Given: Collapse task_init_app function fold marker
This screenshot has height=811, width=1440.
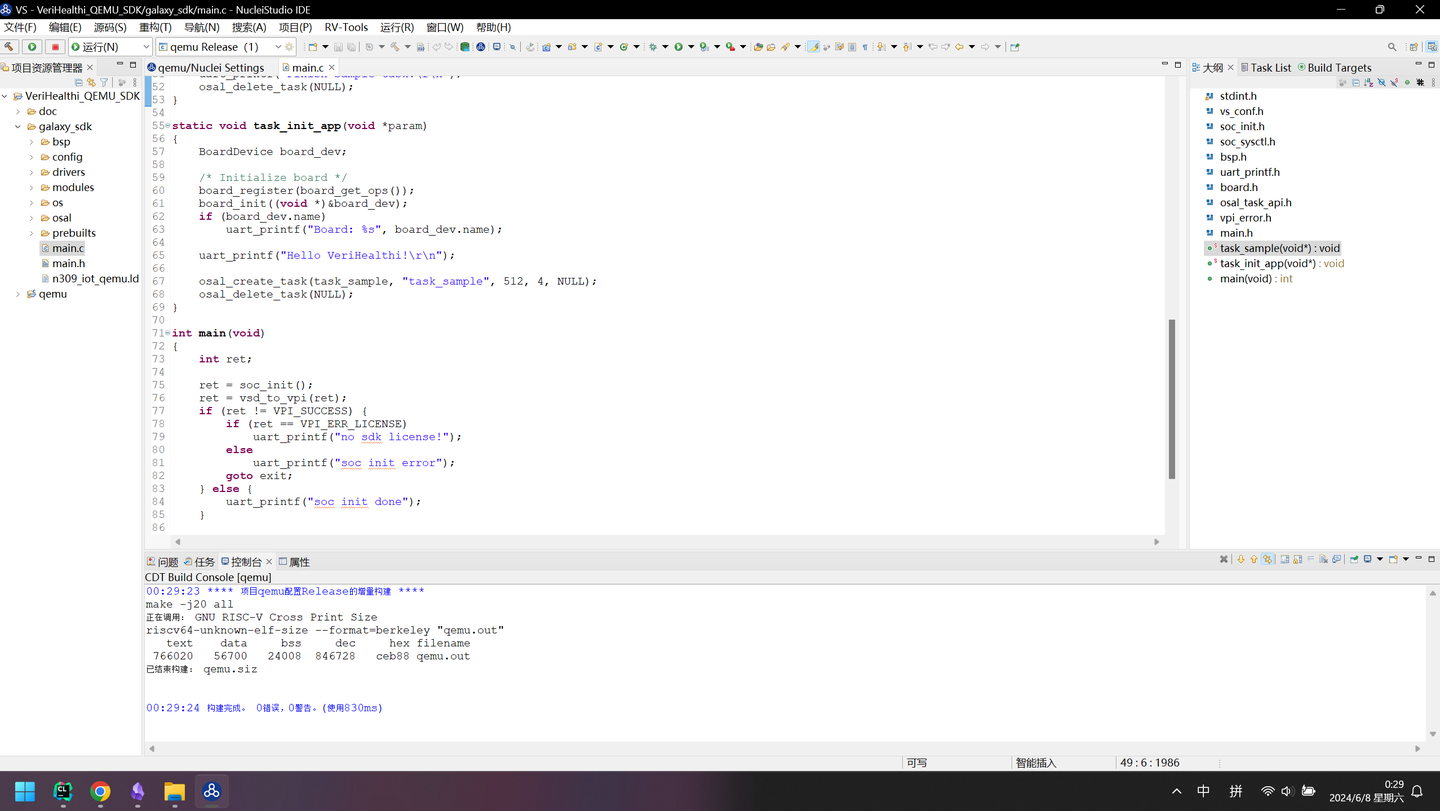Looking at the screenshot, I should click(167, 126).
